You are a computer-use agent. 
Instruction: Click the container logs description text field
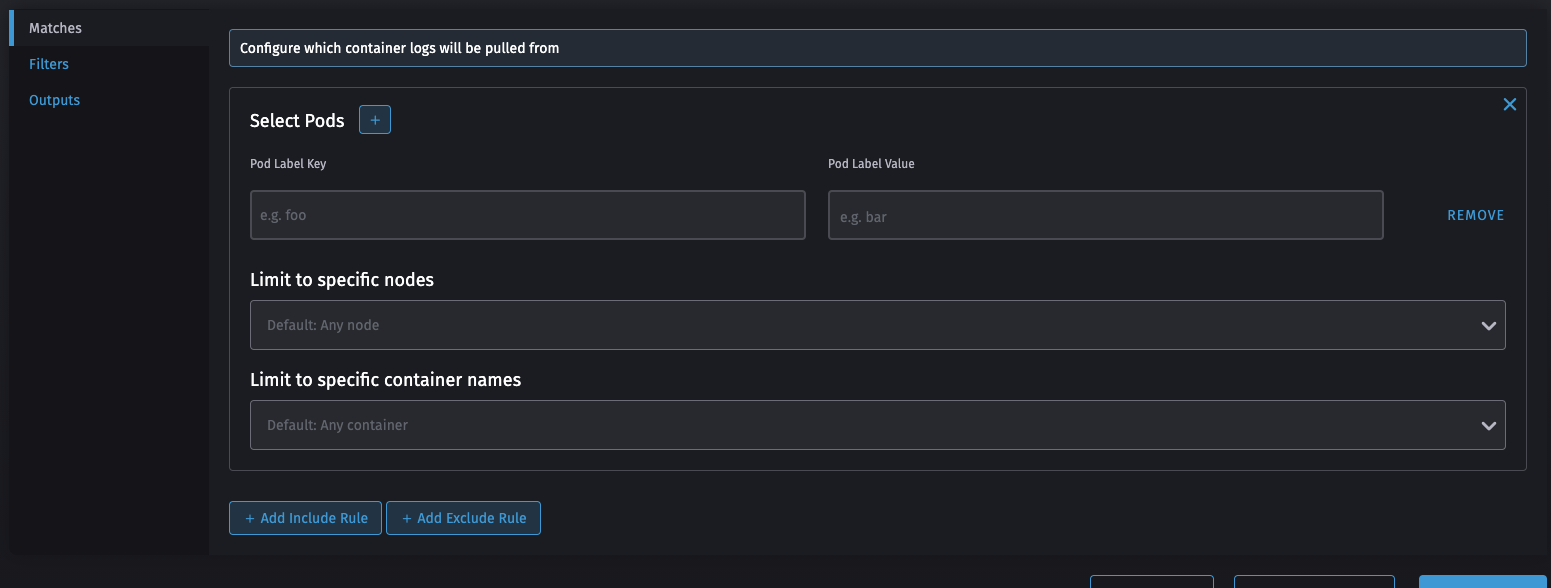pyautogui.click(x=878, y=47)
